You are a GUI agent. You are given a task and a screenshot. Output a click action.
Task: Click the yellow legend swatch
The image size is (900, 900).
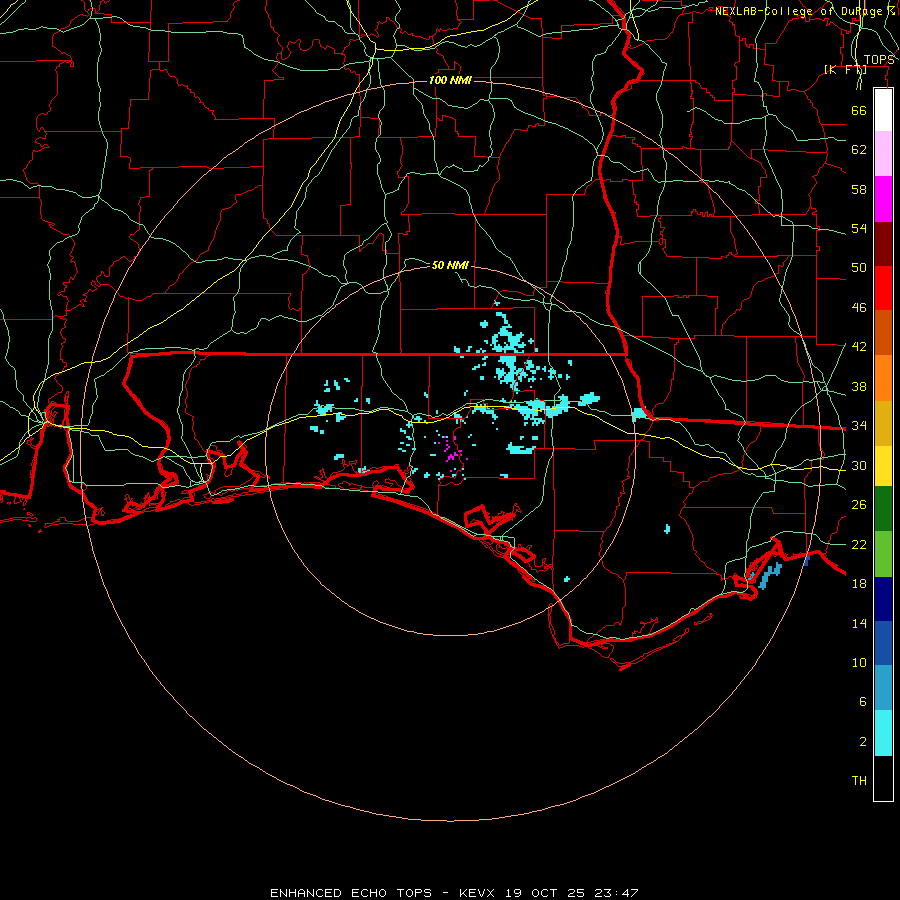click(883, 466)
